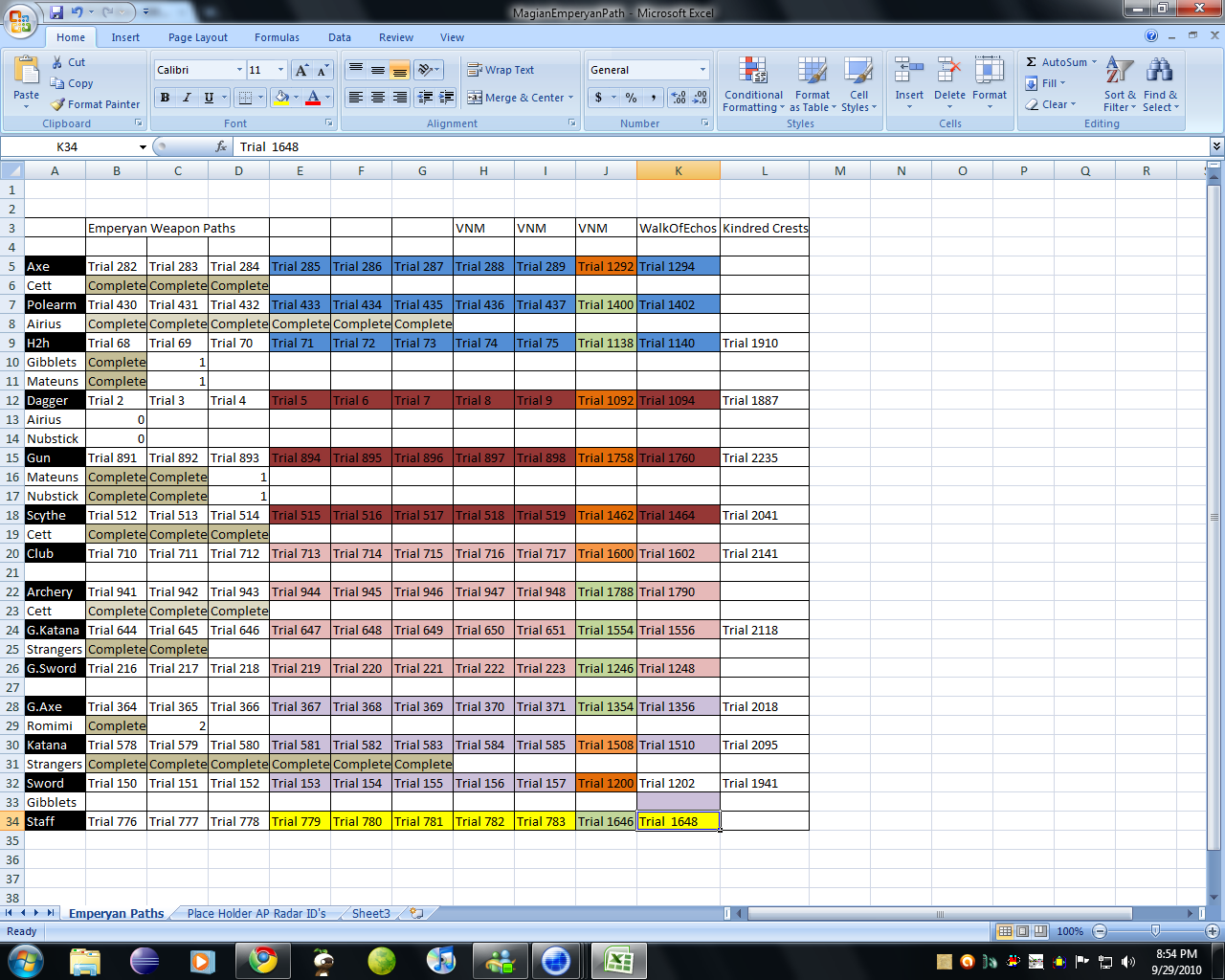Expand the General number format dropdown
The width and height of the screenshot is (1225, 980).
[702, 70]
